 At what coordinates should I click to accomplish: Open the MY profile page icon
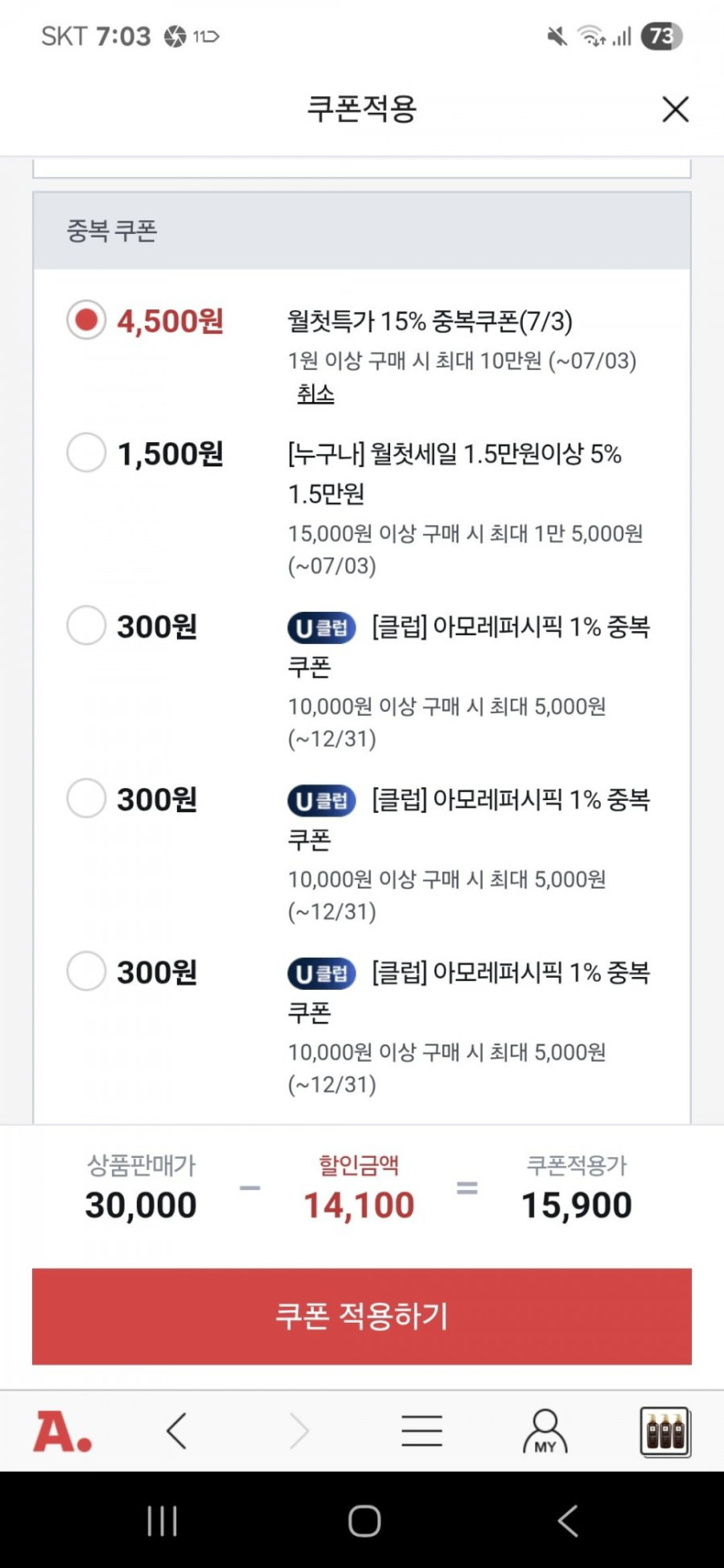545,1431
